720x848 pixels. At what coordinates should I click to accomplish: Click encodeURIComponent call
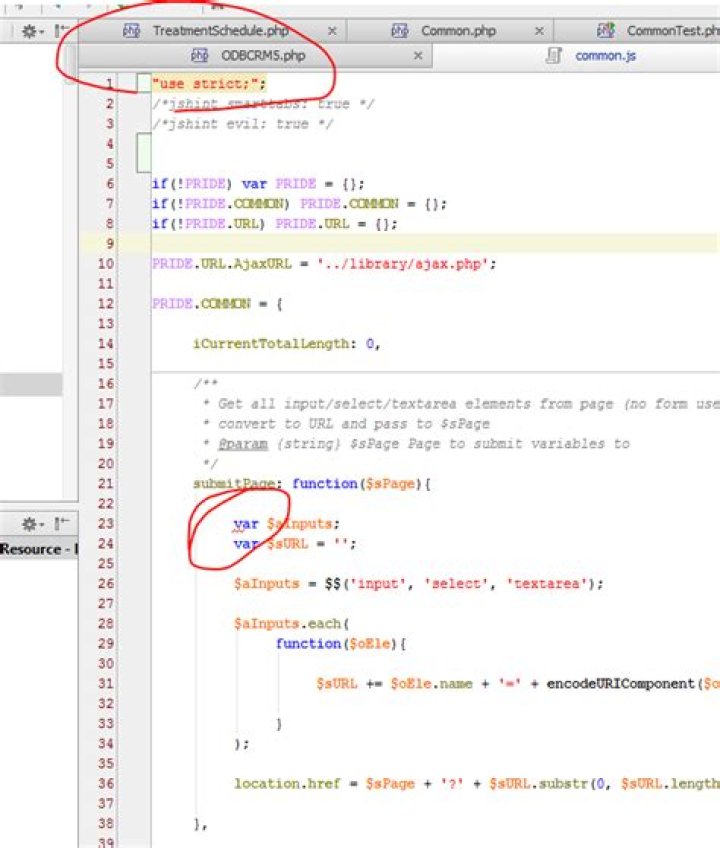[x=620, y=684]
